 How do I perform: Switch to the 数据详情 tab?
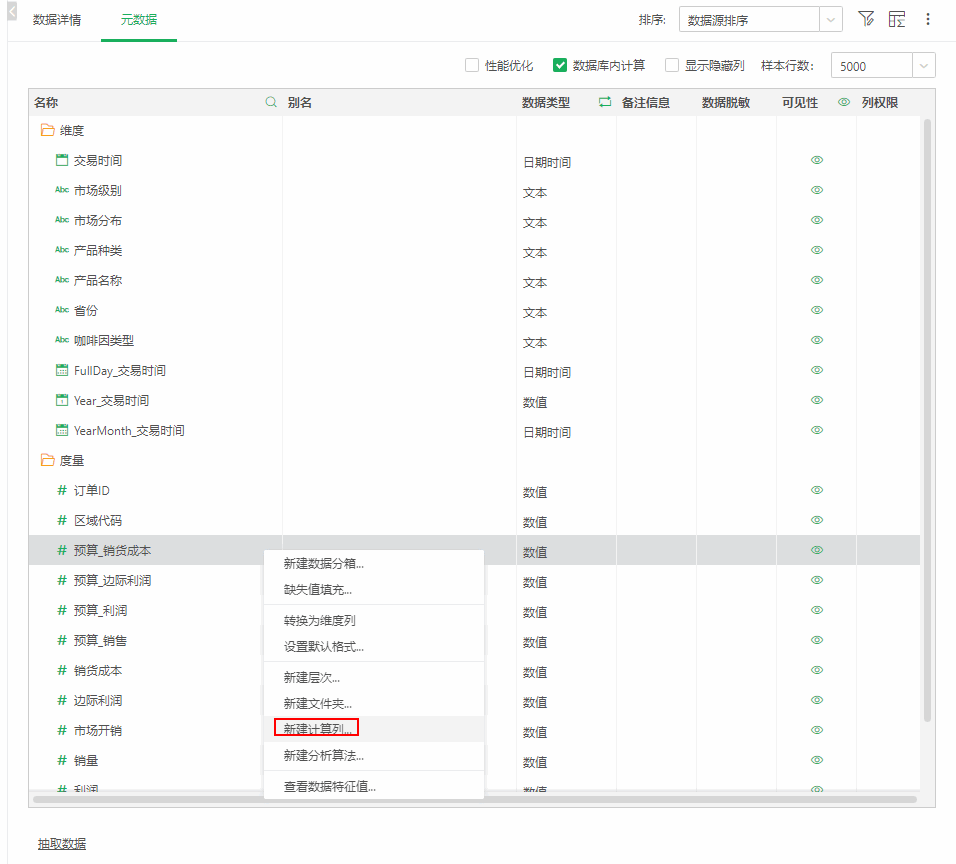(57, 20)
